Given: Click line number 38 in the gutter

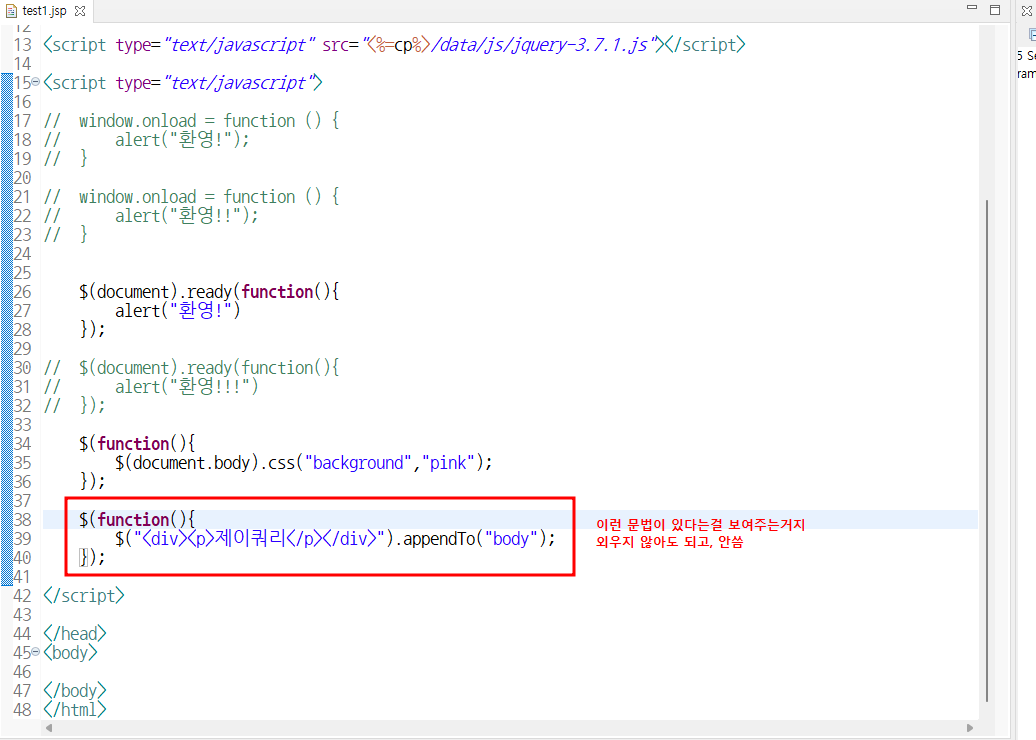Looking at the screenshot, I should coord(22,520).
